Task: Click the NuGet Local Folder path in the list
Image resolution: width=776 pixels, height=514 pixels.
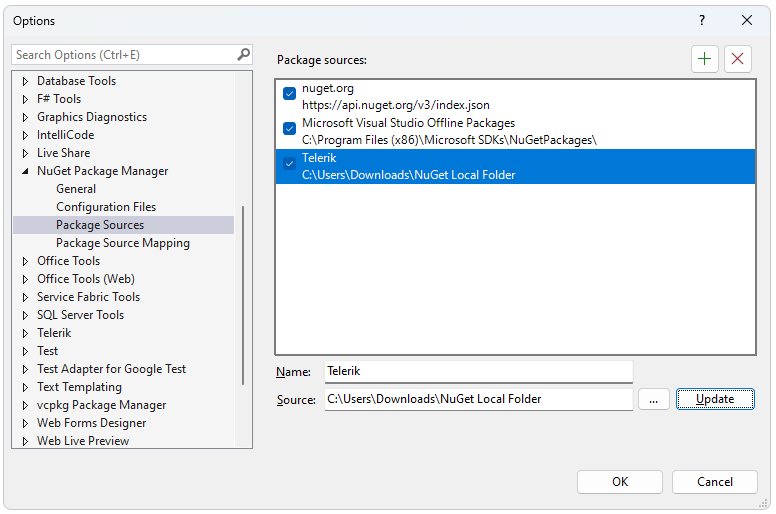Action: (408, 175)
